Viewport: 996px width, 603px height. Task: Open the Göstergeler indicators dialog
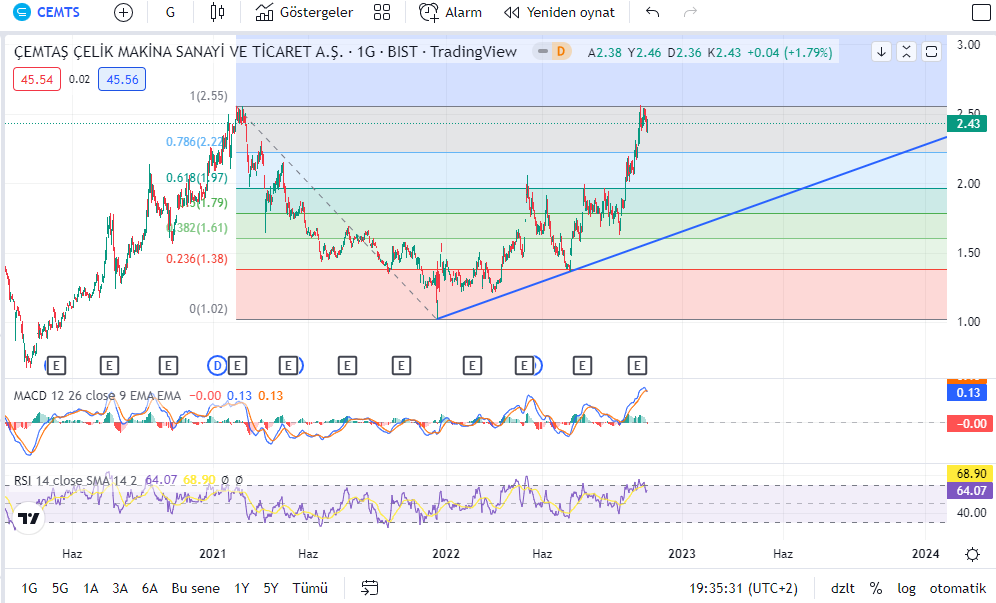[304, 12]
